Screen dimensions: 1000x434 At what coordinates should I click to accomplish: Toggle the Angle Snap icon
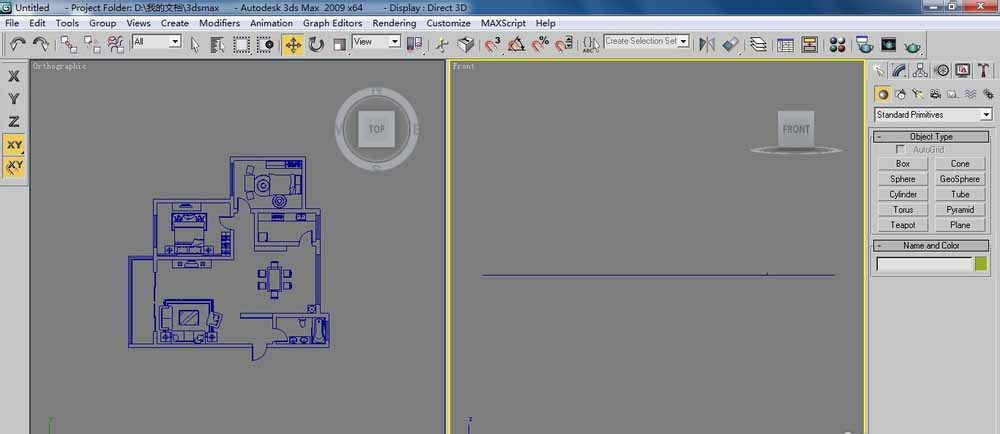coord(517,44)
